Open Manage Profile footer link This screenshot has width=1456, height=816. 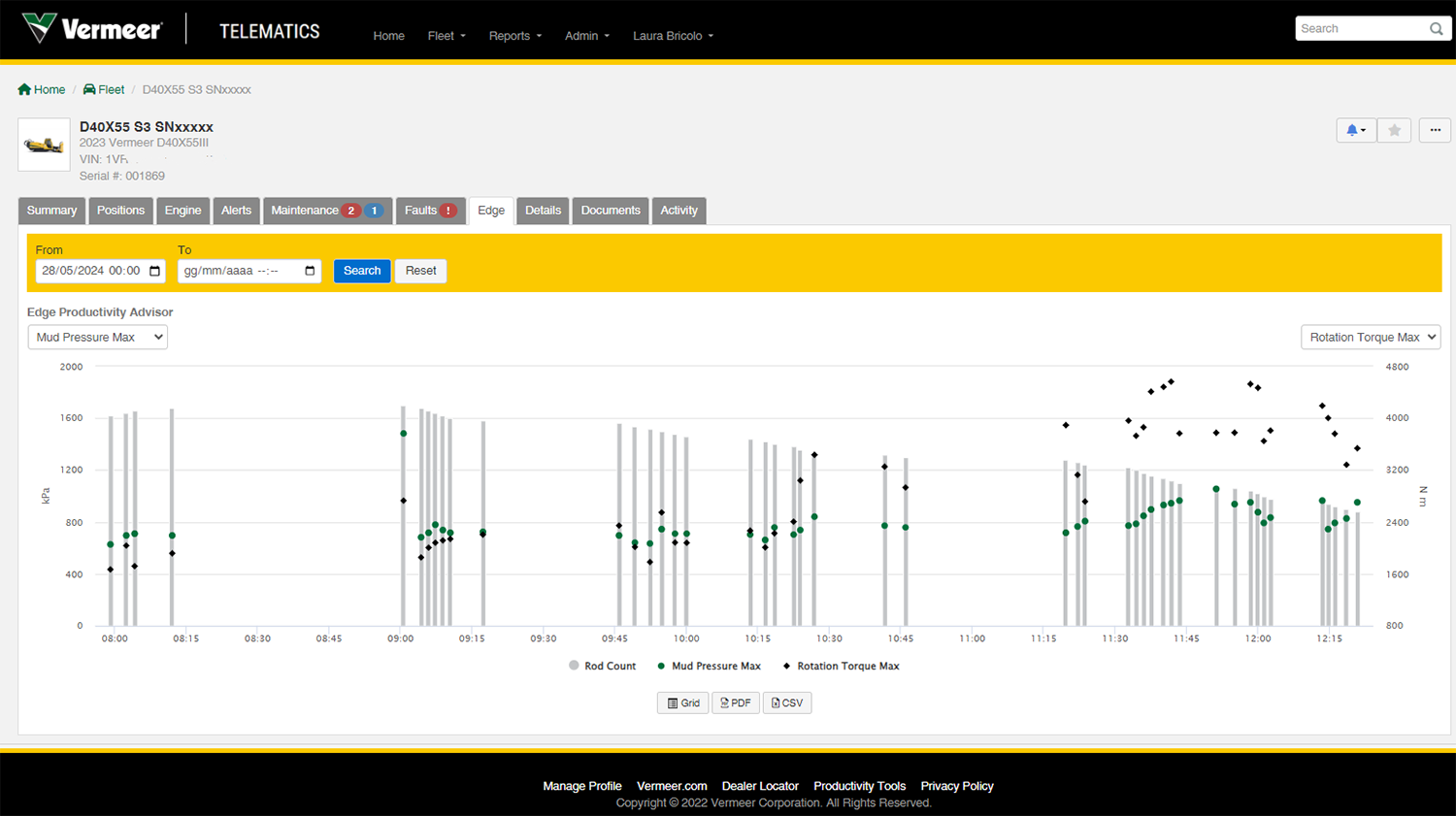pyautogui.click(x=582, y=786)
